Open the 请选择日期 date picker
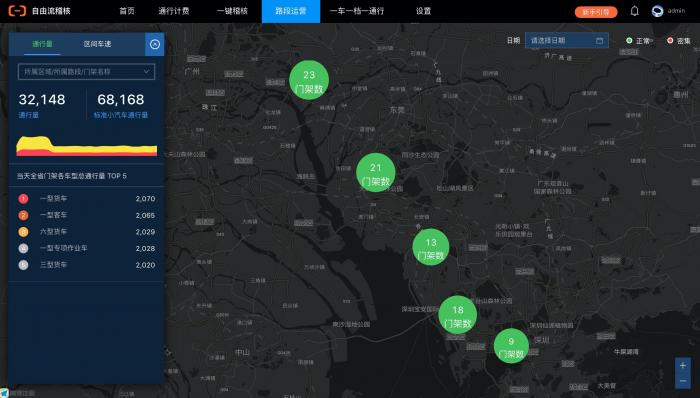 567,41
